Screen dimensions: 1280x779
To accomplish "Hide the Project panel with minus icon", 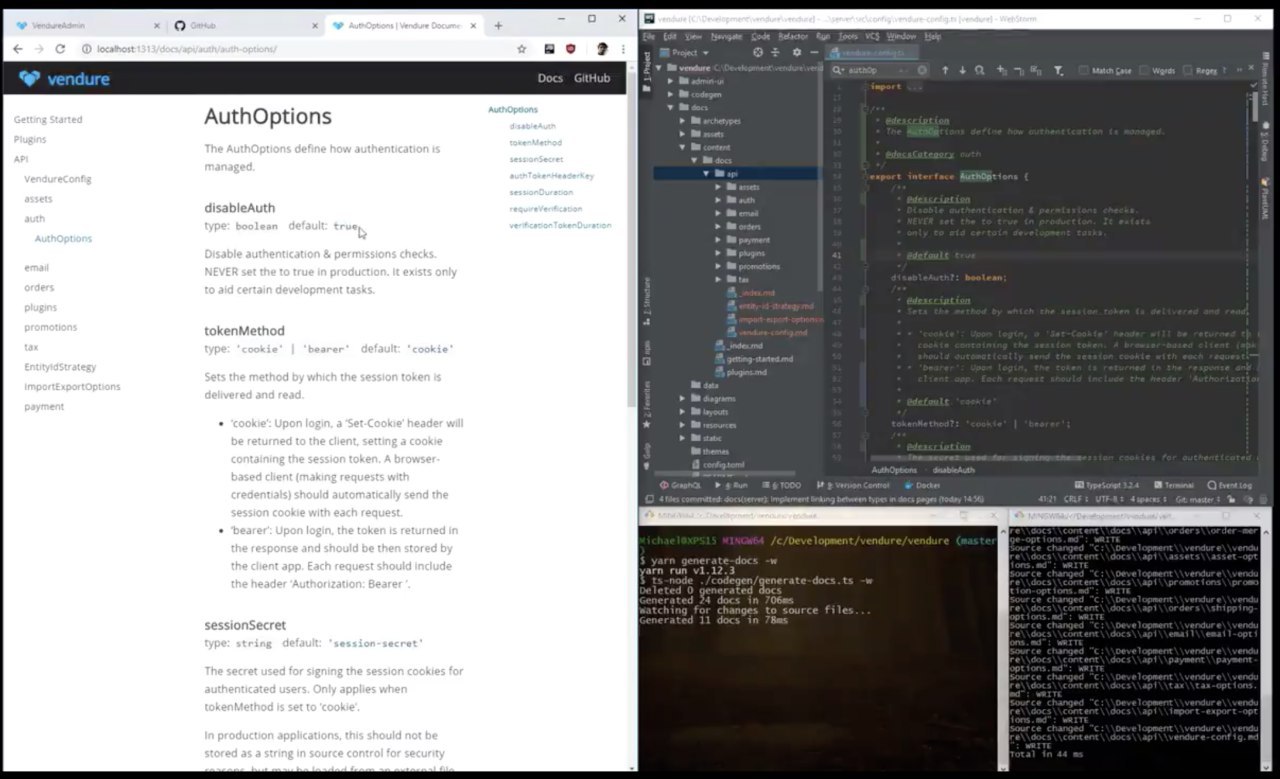I will pyautogui.click(x=814, y=52).
